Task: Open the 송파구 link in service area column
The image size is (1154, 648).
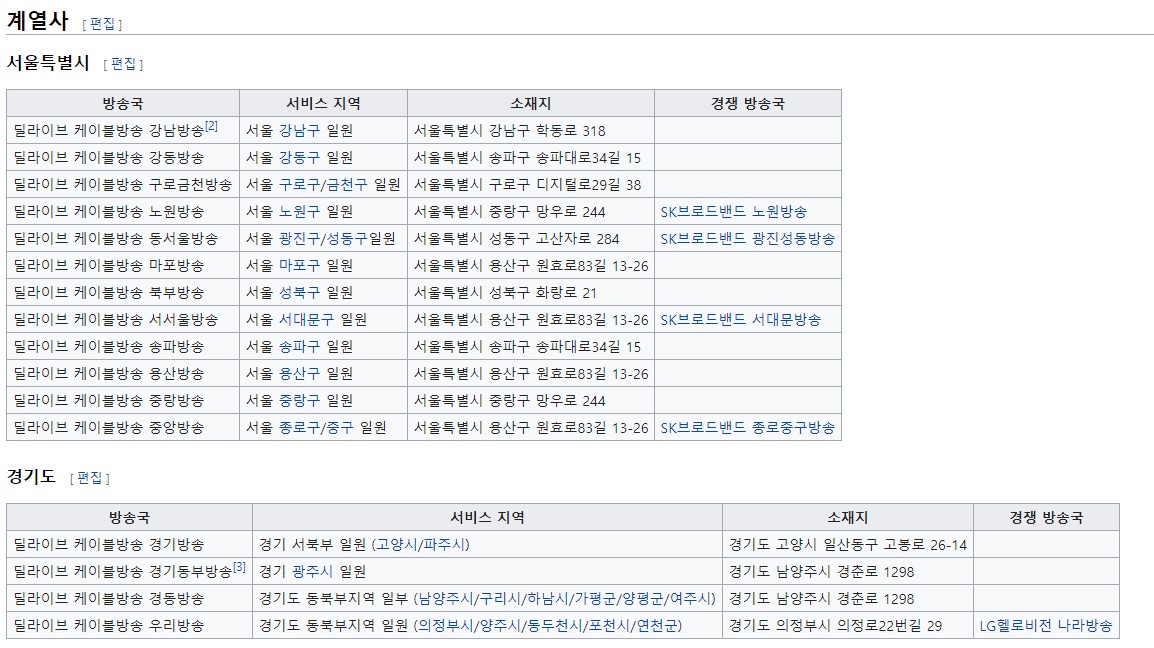Action: [x=300, y=346]
